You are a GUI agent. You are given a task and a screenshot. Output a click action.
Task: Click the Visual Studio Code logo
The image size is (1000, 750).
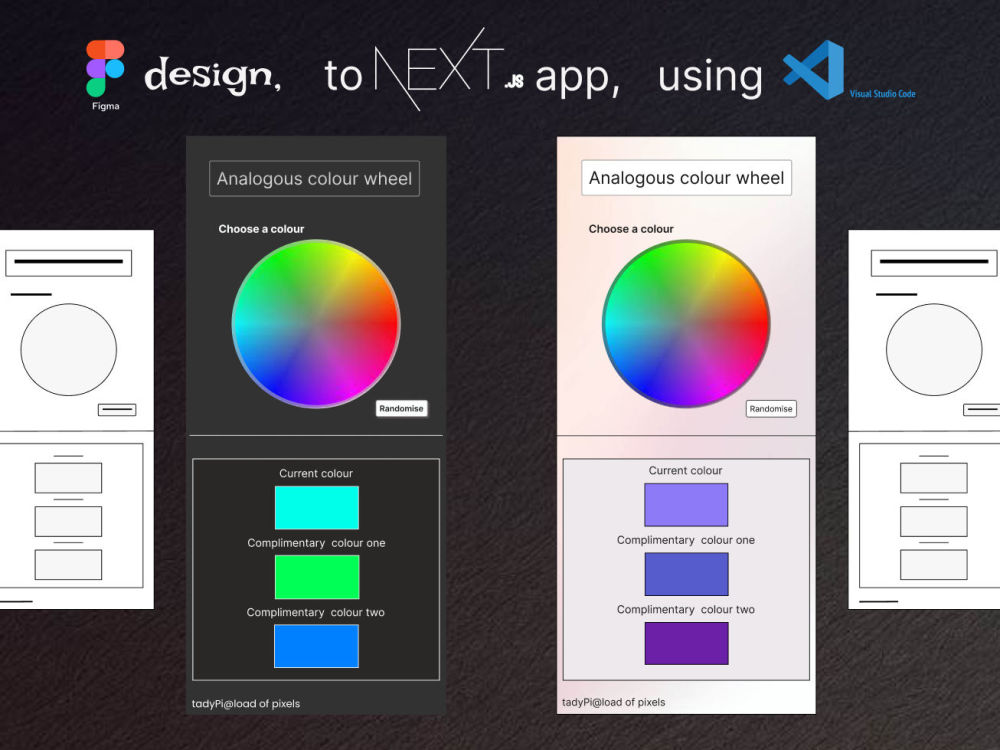point(814,70)
